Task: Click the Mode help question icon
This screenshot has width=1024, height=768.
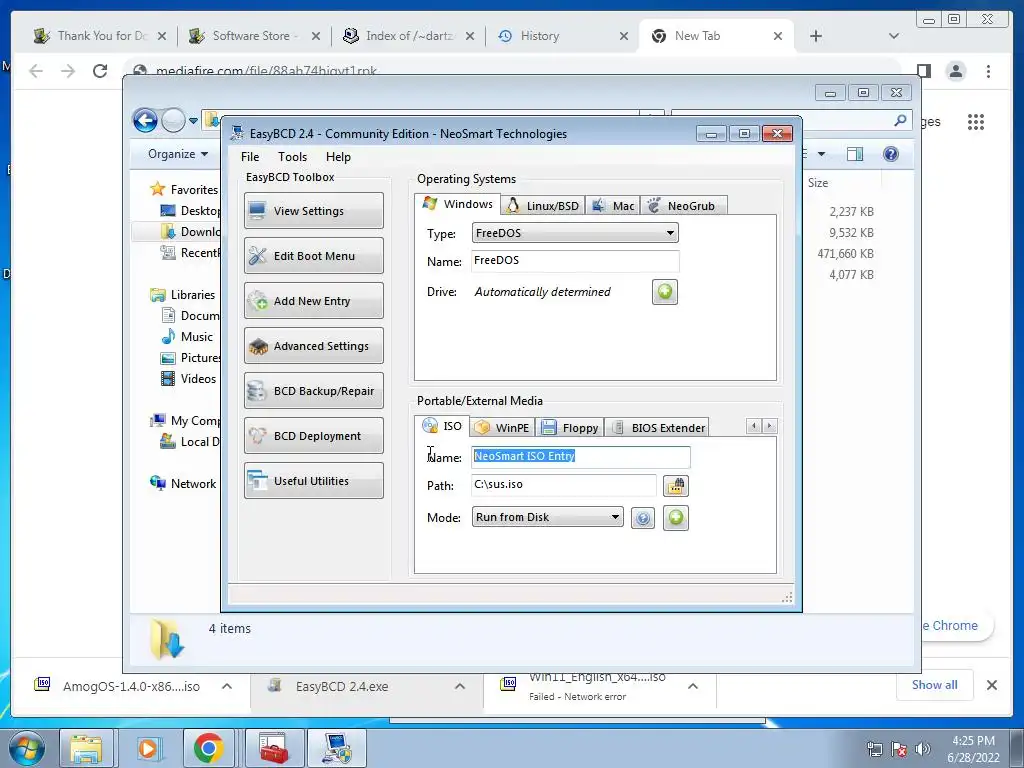Action: [x=643, y=519]
